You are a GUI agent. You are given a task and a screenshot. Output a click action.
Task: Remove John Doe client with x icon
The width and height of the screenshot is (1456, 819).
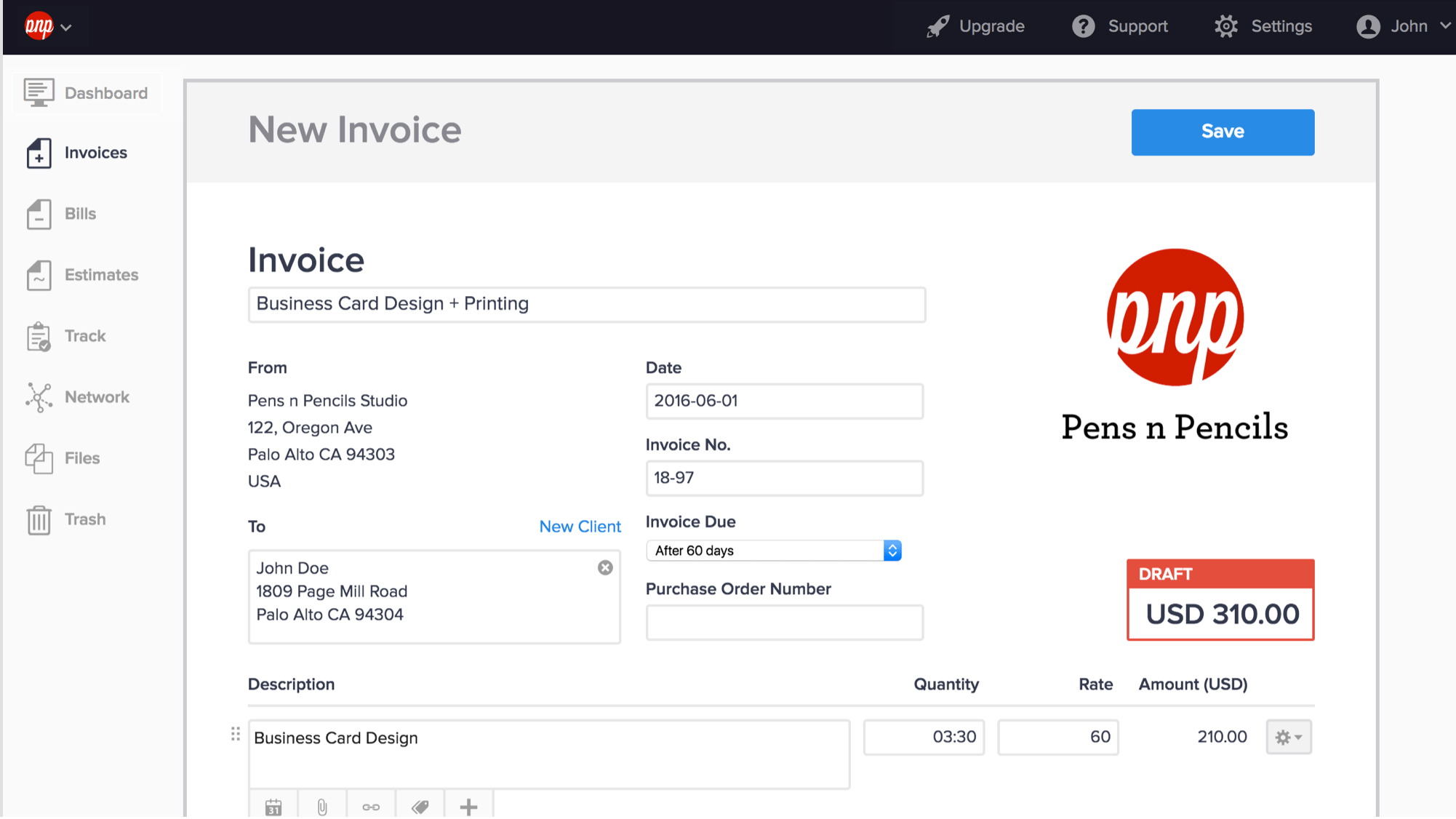coord(605,568)
